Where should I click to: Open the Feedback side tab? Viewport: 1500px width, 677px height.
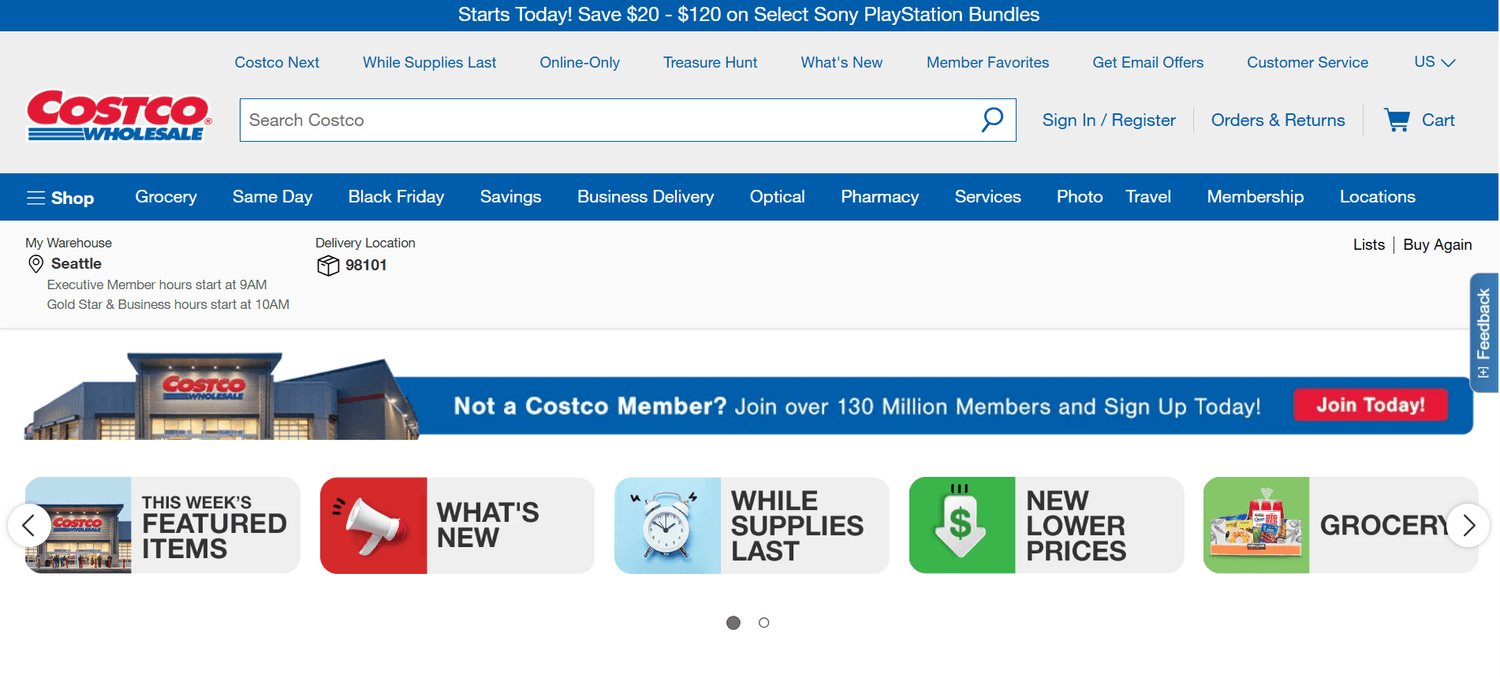(1483, 332)
